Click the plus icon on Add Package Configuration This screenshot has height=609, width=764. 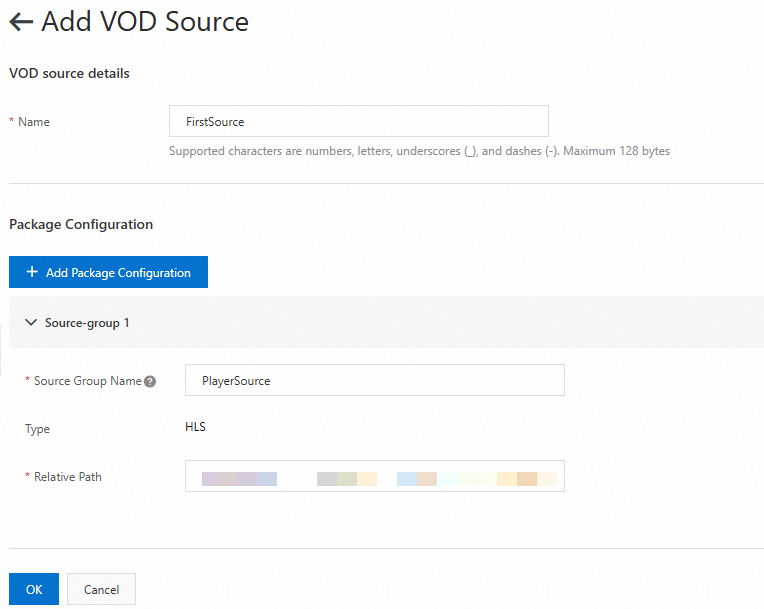pyautogui.click(x=32, y=272)
